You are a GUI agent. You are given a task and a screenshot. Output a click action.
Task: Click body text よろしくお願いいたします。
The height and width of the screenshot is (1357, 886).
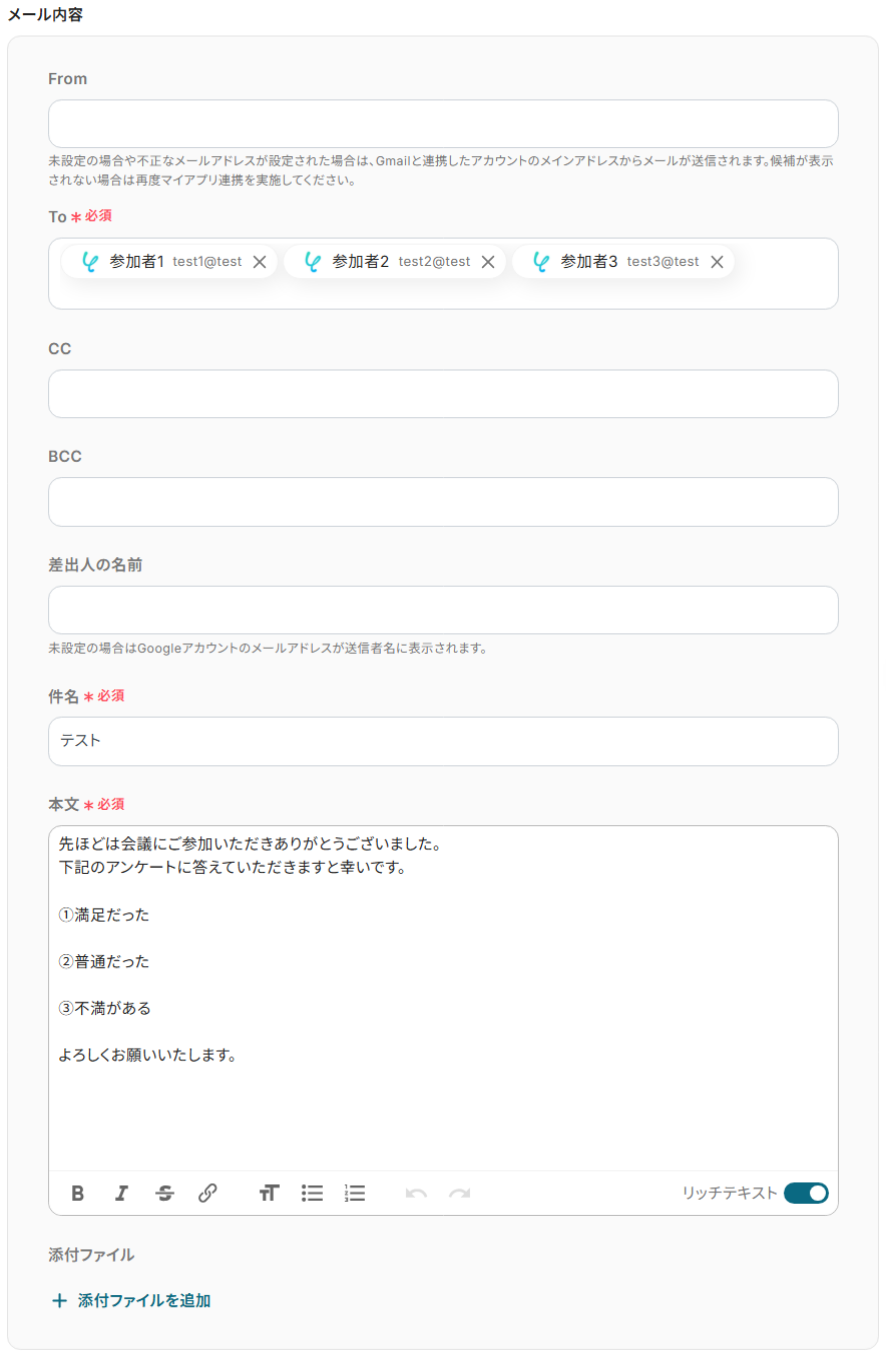click(148, 1055)
